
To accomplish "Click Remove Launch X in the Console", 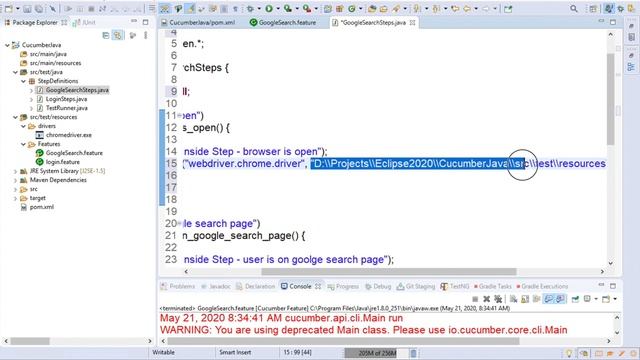I will pyautogui.click(x=486, y=299).
